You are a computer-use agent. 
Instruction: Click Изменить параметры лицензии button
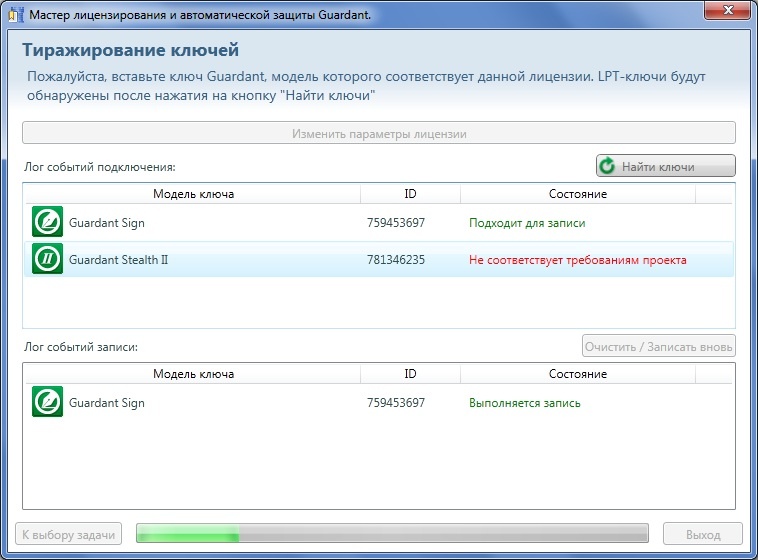(x=379, y=133)
